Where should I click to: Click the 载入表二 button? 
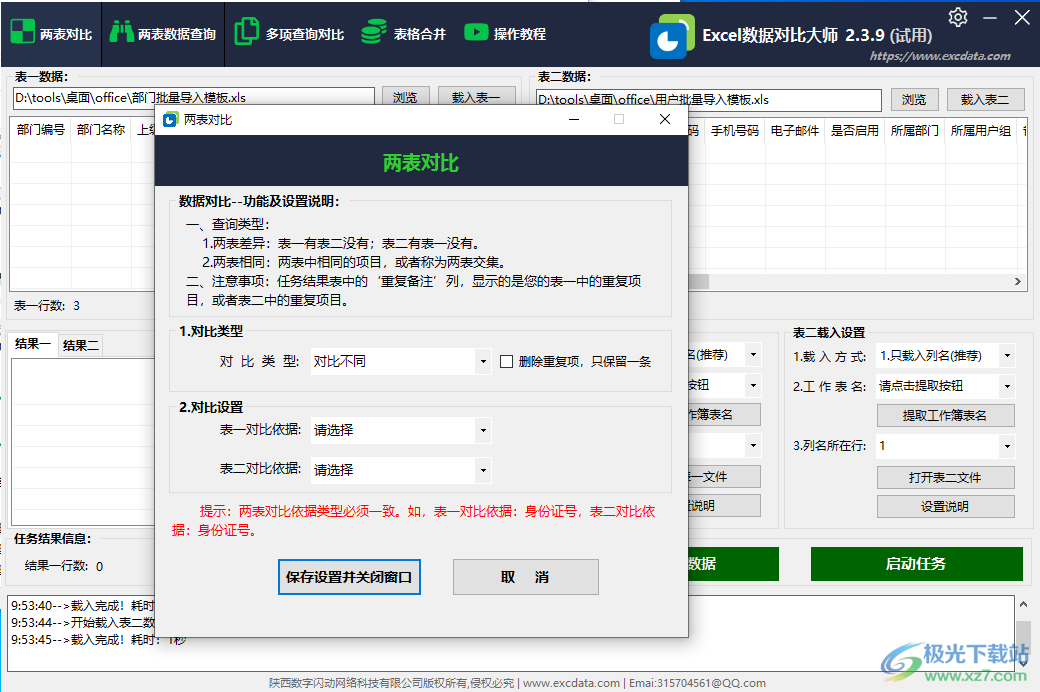(985, 100)
